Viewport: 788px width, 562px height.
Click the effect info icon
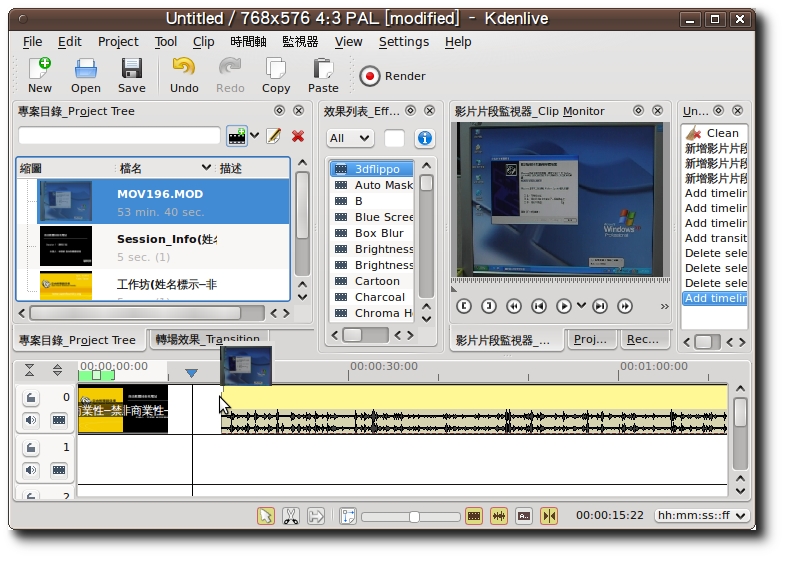click(425, 138)
